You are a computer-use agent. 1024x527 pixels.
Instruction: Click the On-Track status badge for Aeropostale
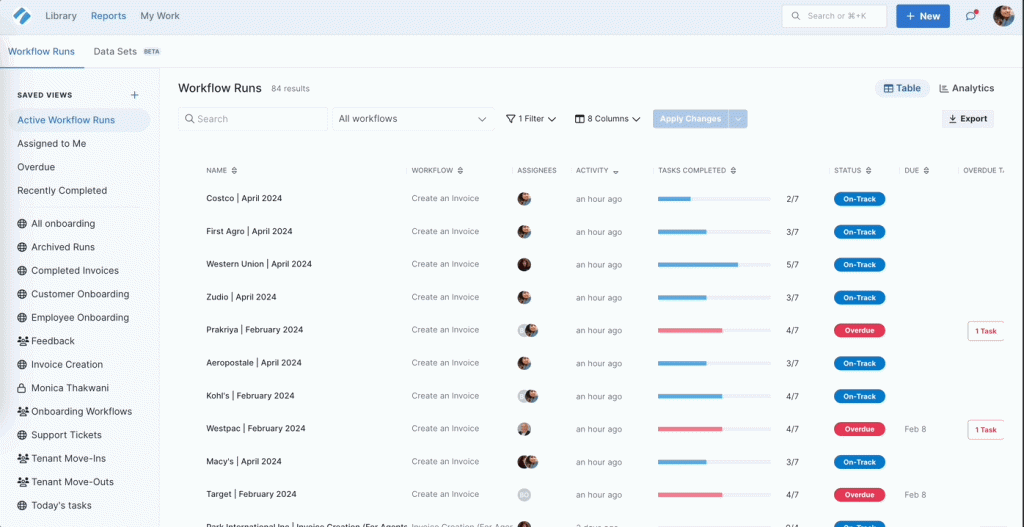(859, 364)
